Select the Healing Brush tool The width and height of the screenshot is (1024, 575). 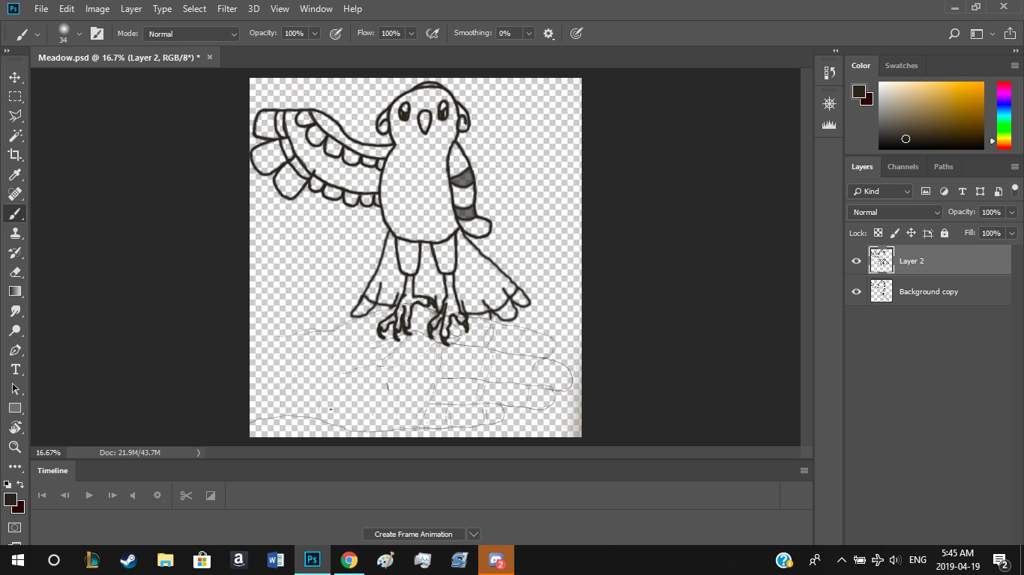click(x=15, y=194)
